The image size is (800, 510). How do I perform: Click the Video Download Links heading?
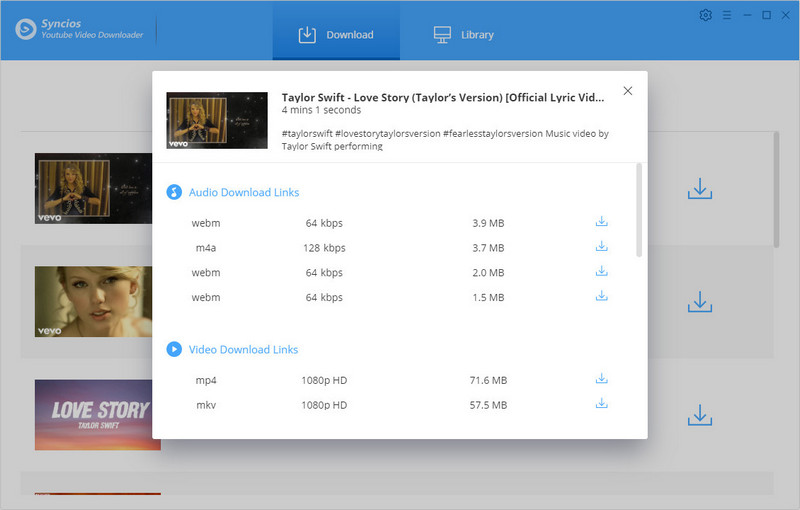pos(243,349)
